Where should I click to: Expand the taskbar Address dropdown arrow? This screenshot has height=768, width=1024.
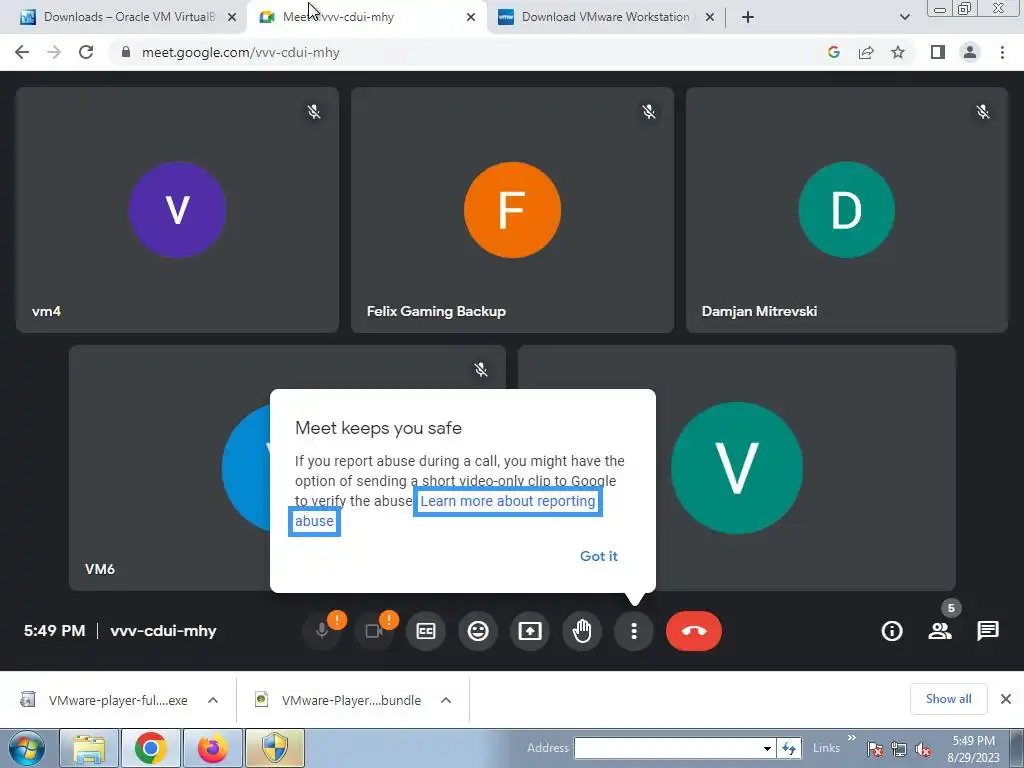tap(767, 748)
